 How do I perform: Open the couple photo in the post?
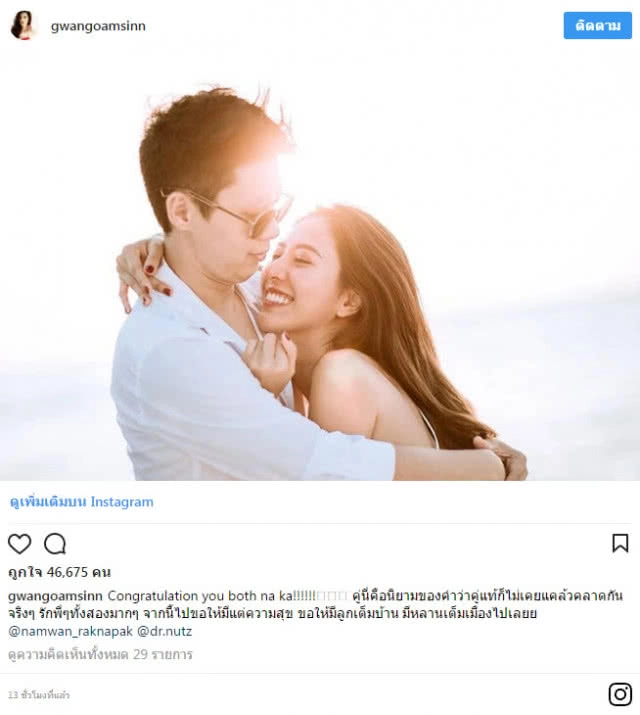pyautogui.click(x=320, y=266)
